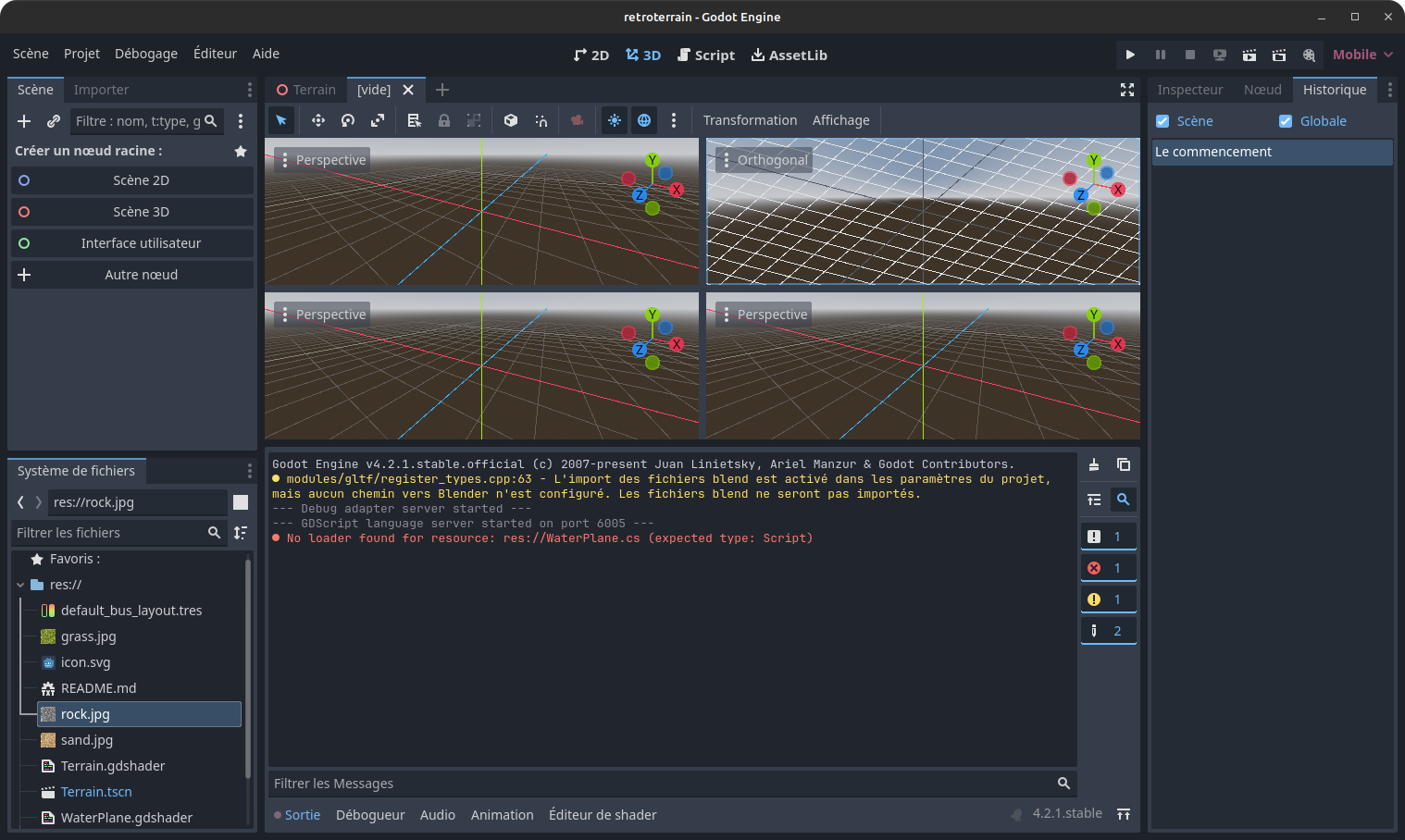Toggle environment preview globe icon
This screenshot has height=840, width=1405.
click(x=644, y=120)
